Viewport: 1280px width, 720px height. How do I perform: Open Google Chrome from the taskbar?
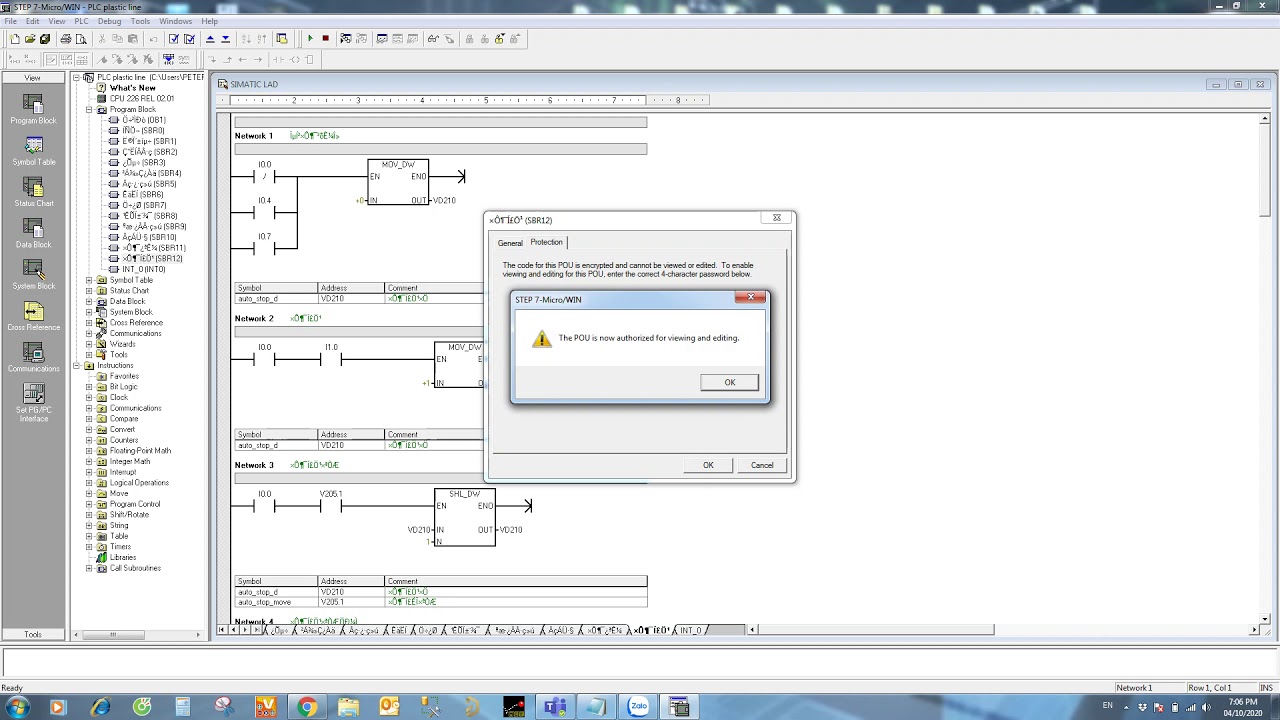(307, 707)
